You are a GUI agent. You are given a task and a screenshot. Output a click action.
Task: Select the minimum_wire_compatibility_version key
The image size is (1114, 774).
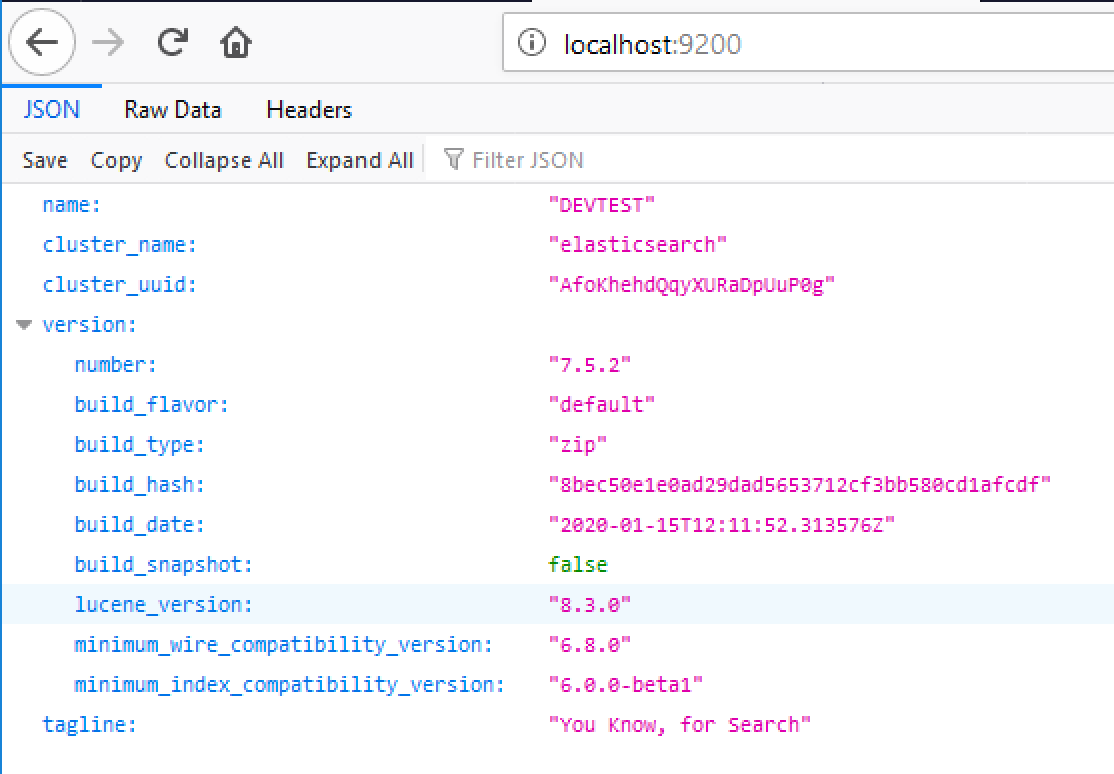[x=283, y=645]
